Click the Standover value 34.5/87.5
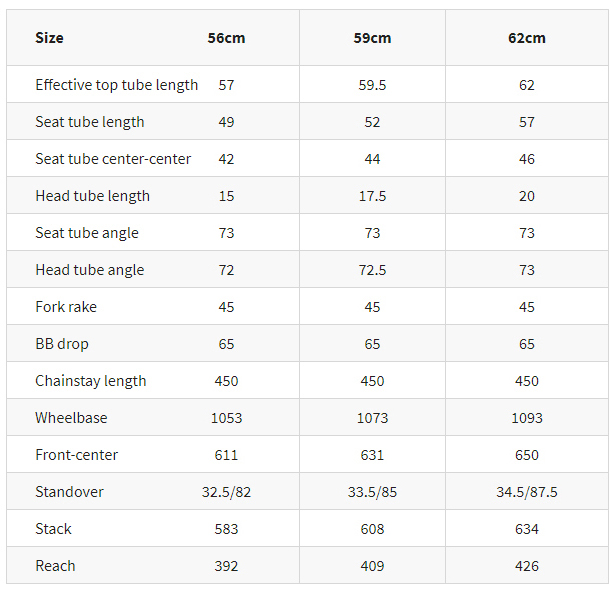 (x=527, y=492)
